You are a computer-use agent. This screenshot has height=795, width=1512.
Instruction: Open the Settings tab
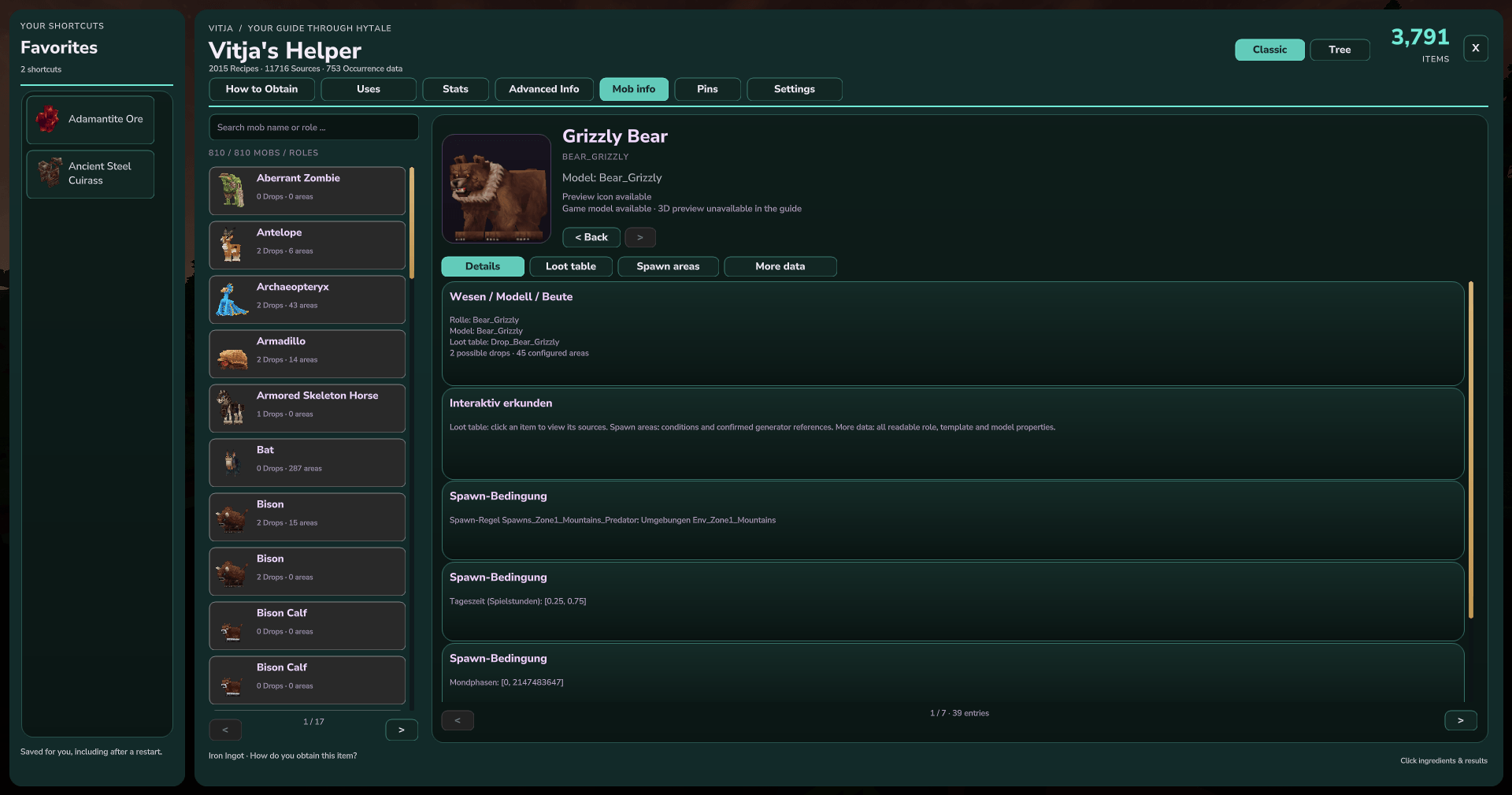point(795,89)
